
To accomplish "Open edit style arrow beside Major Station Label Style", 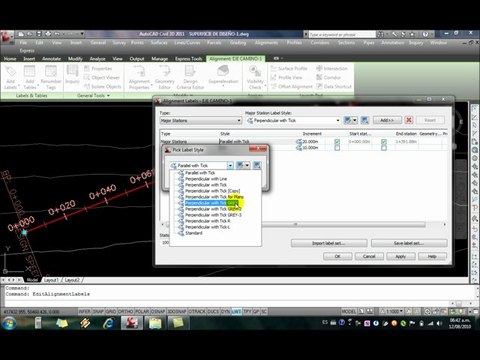I will point(355,120).
